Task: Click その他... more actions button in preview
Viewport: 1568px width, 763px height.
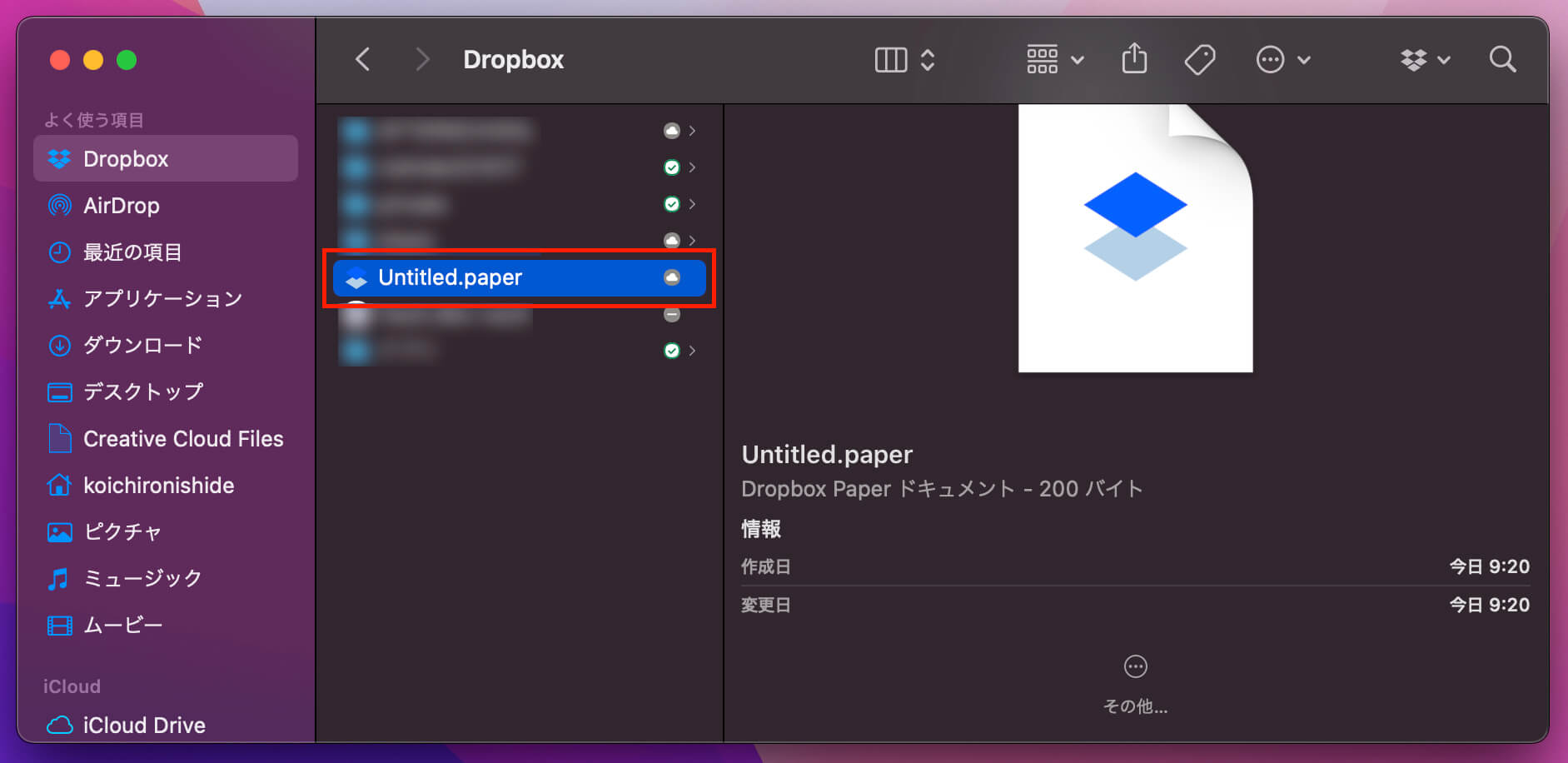Action: 1135,686
